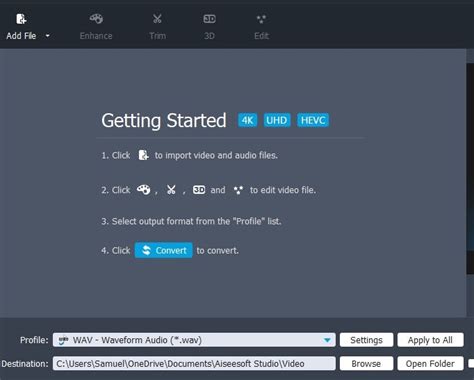
Task: Click the three-dots edit icon in step 2
Action: 238,190
